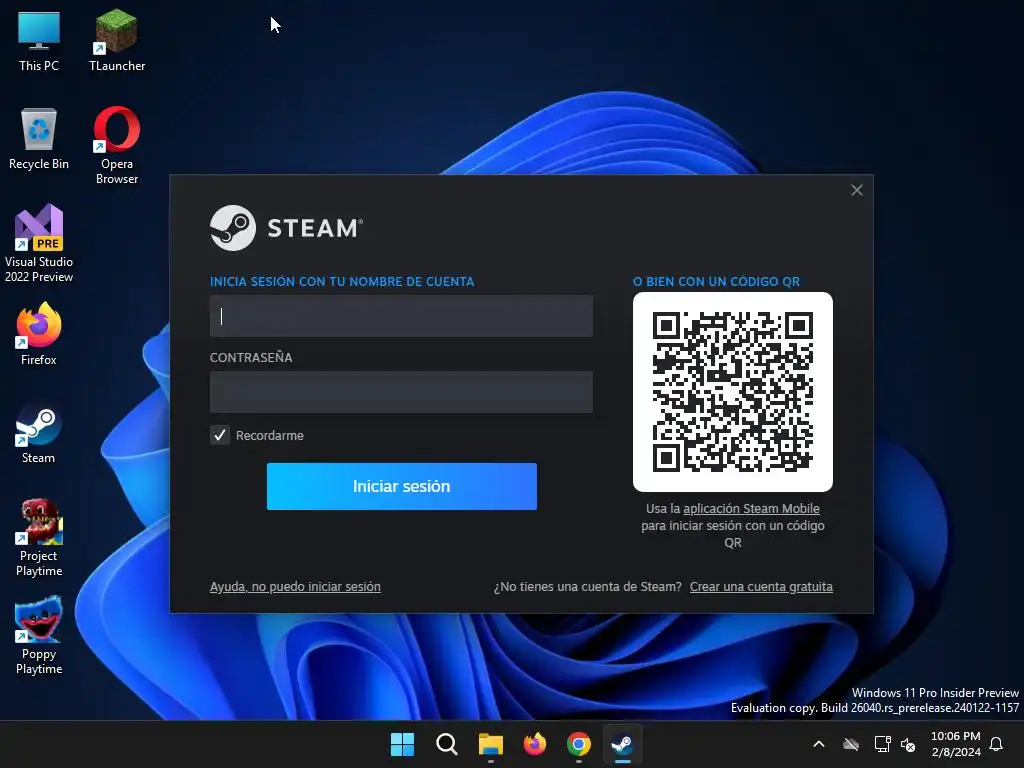Open Google Chrome from taskbar
The height and width of the screenshot is (768, 1024).
coord(579,744)
